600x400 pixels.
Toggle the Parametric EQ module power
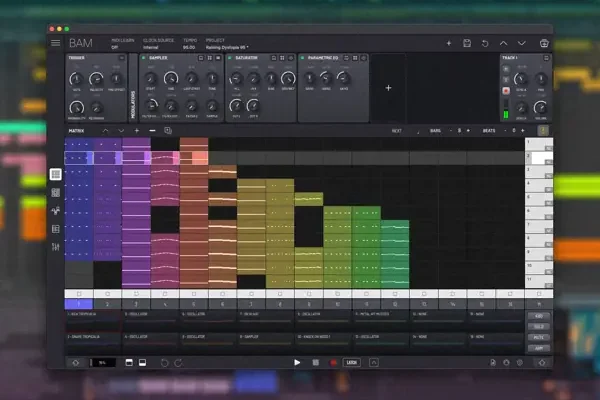301,59
